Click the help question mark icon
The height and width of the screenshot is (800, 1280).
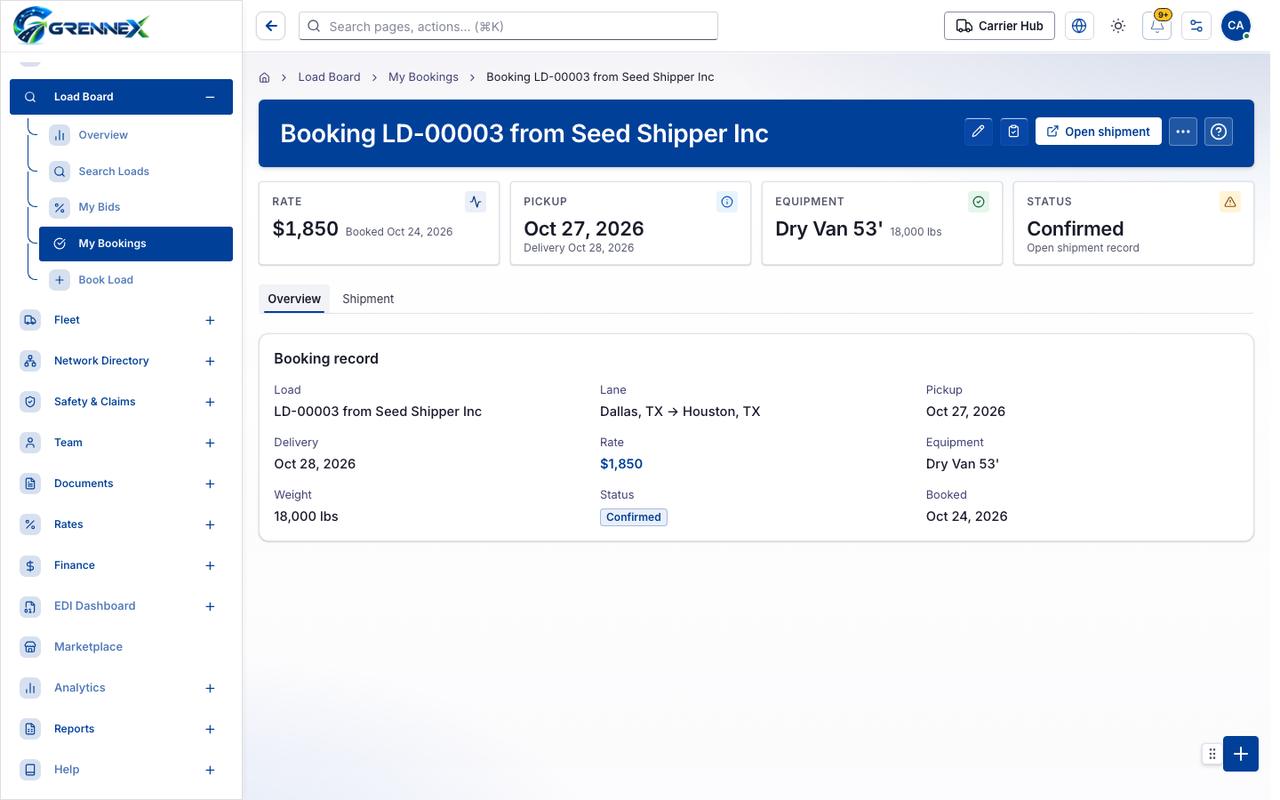[1218, 131]
